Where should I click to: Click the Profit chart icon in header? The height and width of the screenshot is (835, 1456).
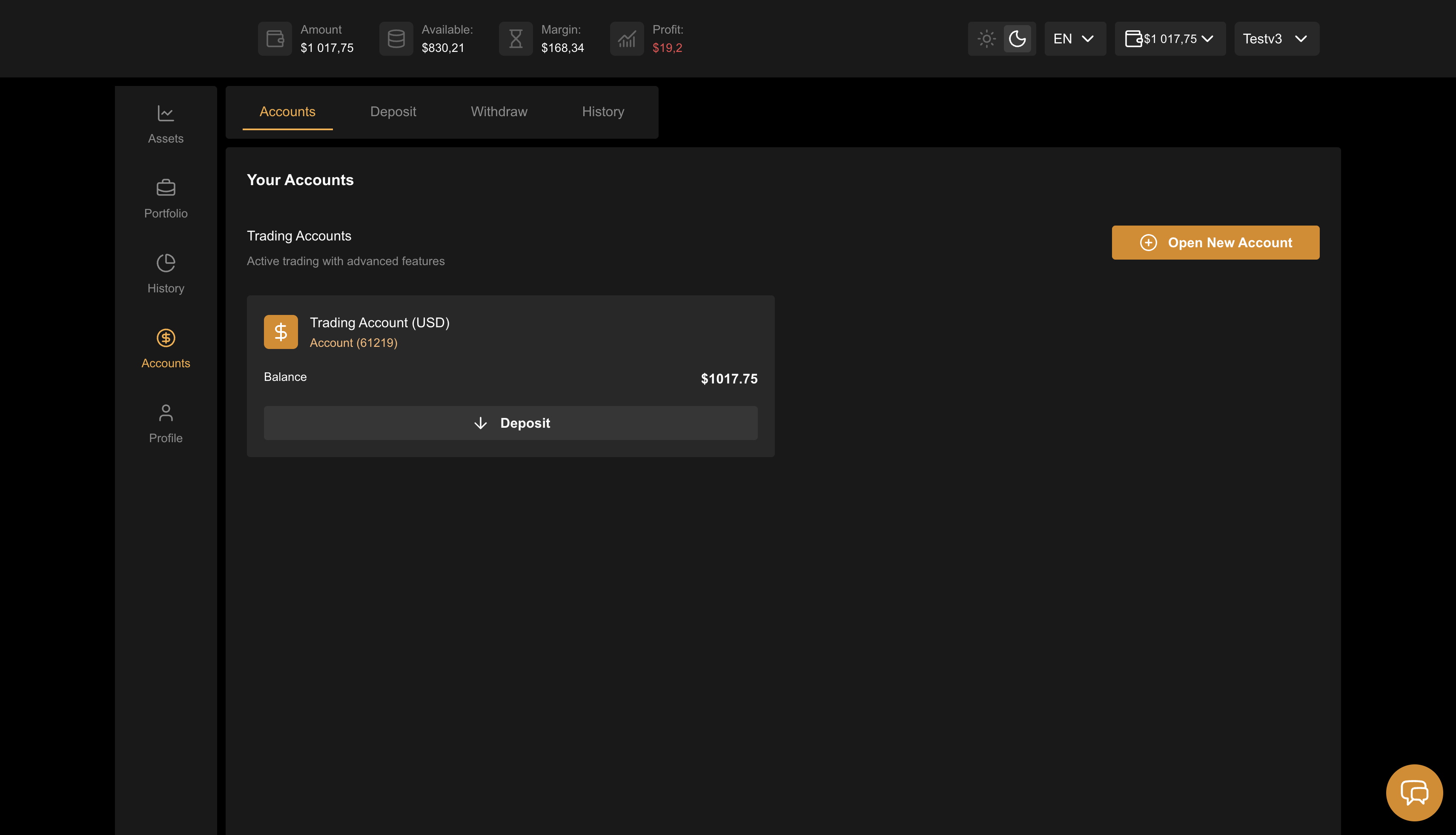(x=626, y=38)
